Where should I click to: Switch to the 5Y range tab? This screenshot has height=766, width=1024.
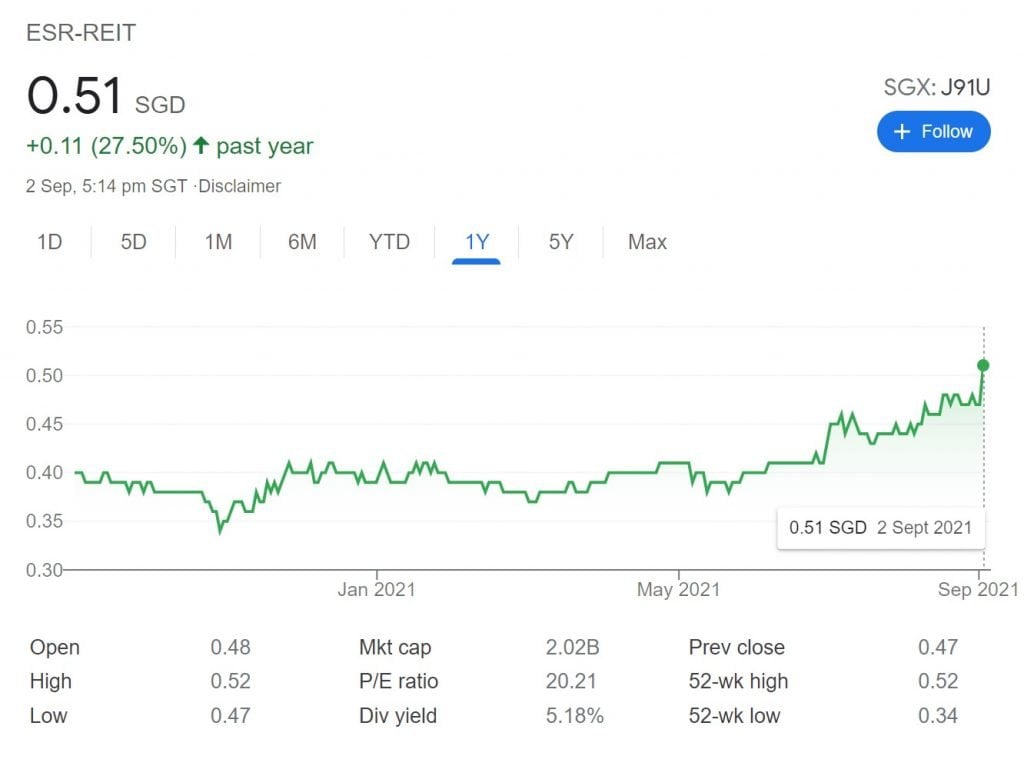(x=561, y=242)
